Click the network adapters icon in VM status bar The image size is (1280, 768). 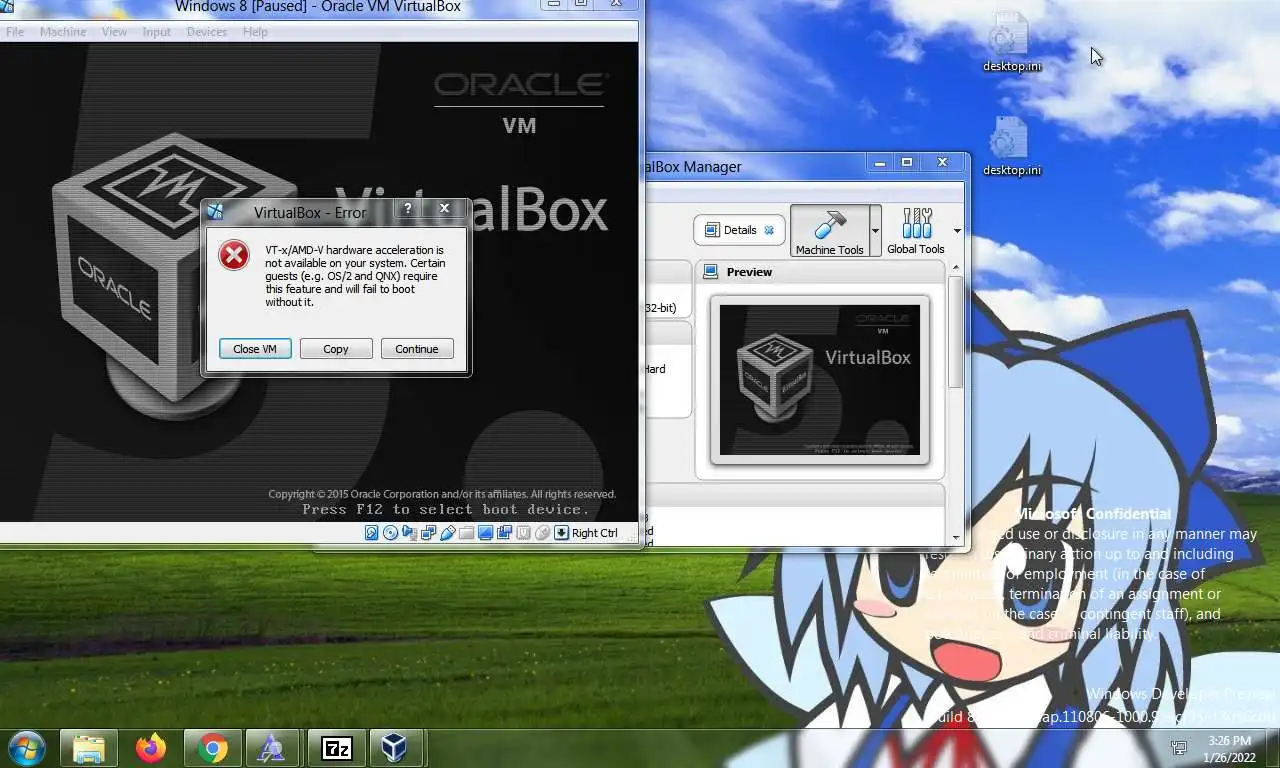pos(428,533)
